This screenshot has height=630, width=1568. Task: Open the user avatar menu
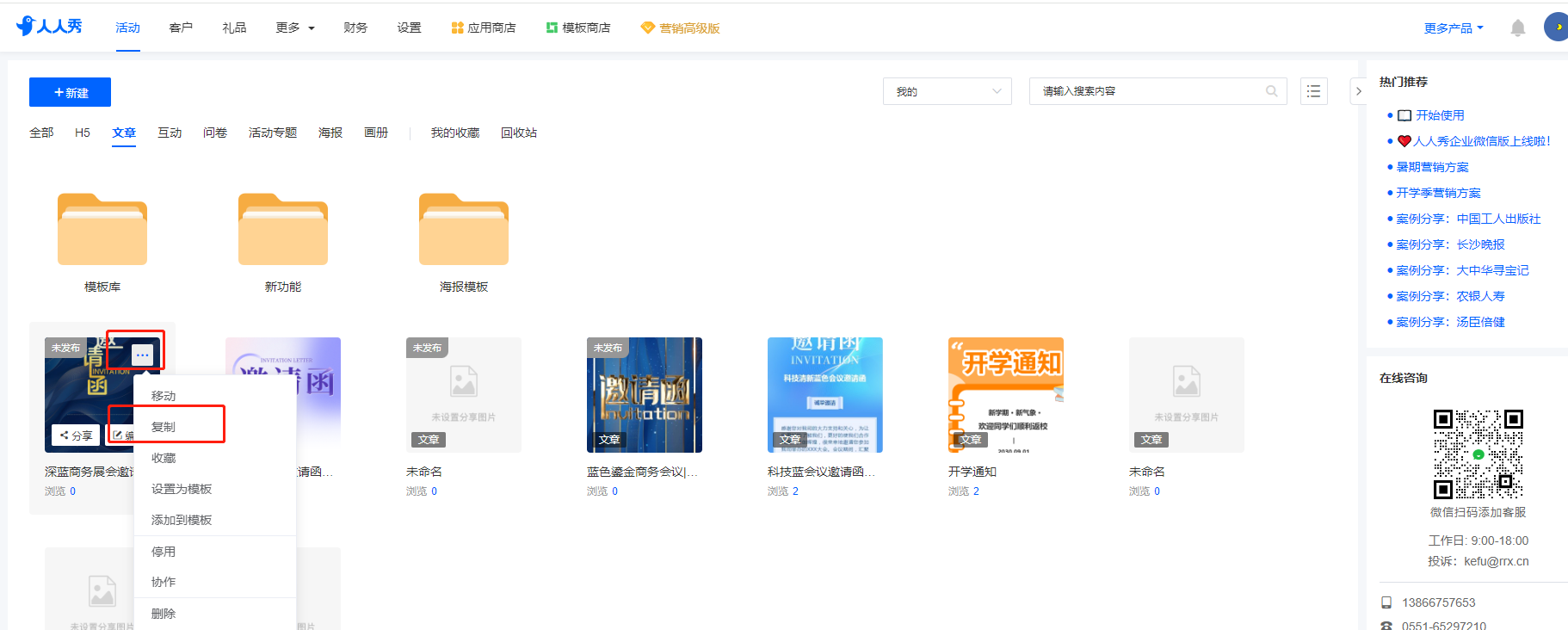(1556, 27)
